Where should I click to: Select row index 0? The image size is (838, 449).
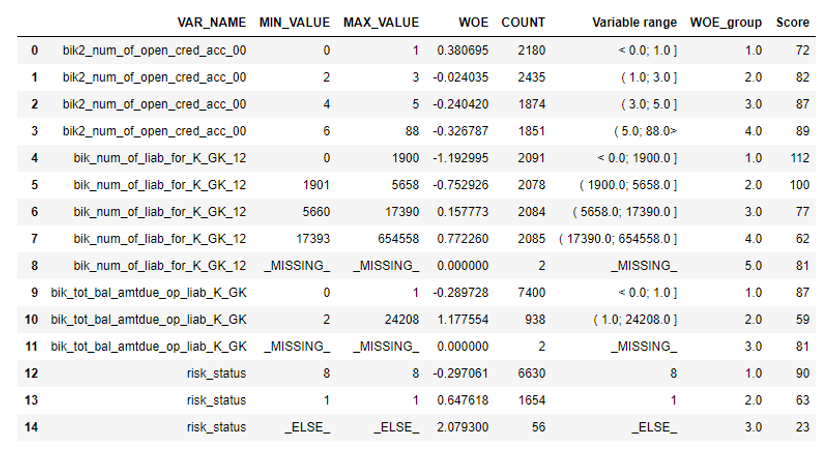[x=34, y=50]
